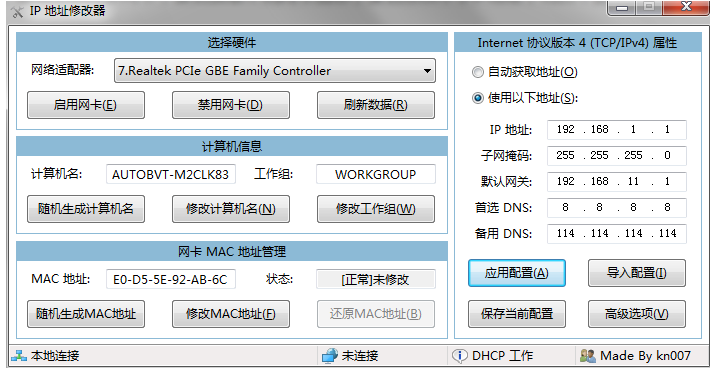
Task: Click the 首选 DNS input field
Action: click(x=617, y=208)
